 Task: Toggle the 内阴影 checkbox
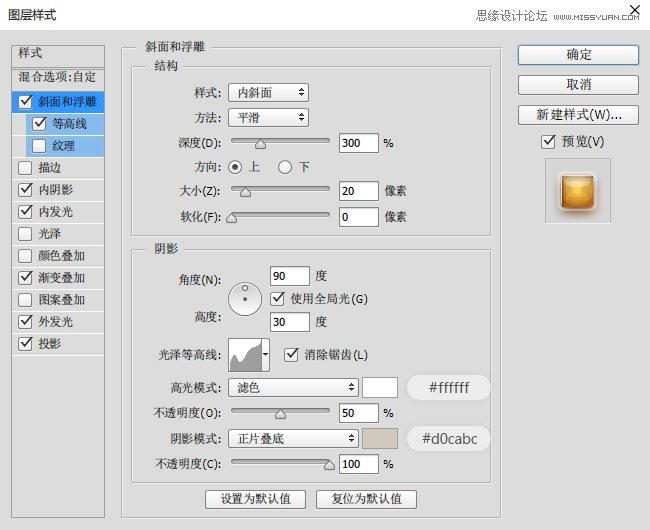25,190
